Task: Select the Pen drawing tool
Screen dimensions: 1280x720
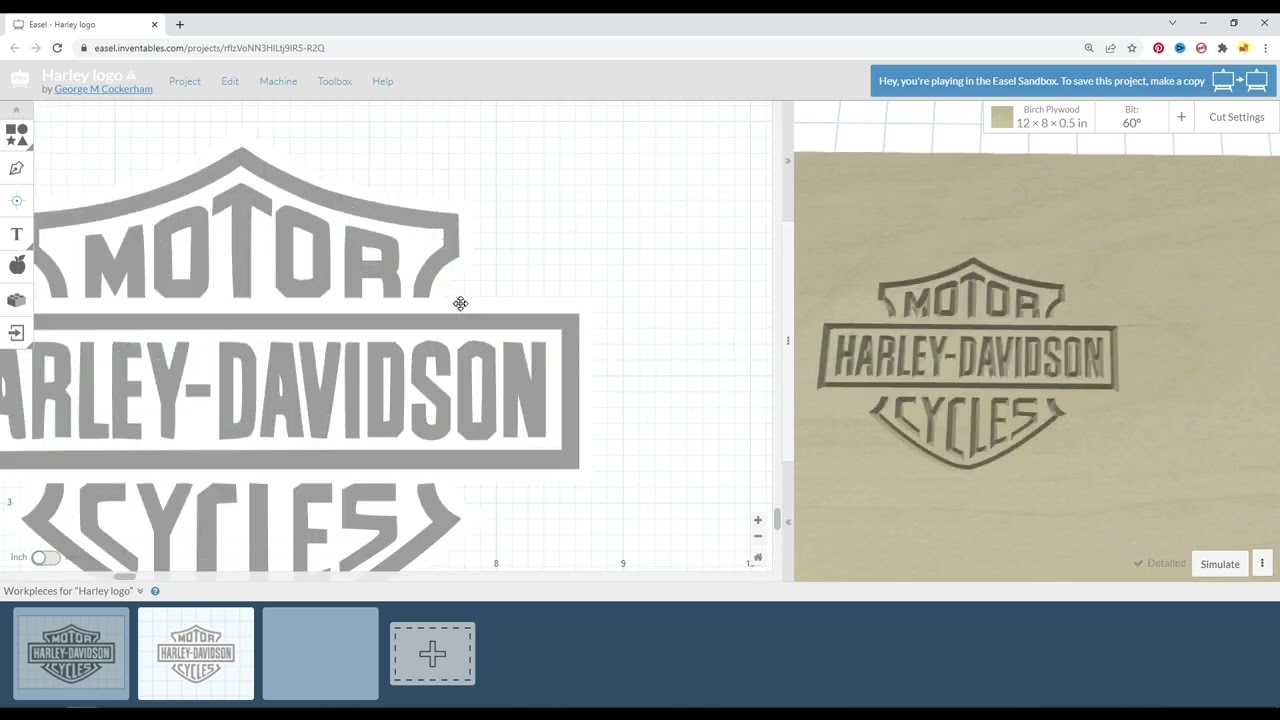Action: coord(17,168)
